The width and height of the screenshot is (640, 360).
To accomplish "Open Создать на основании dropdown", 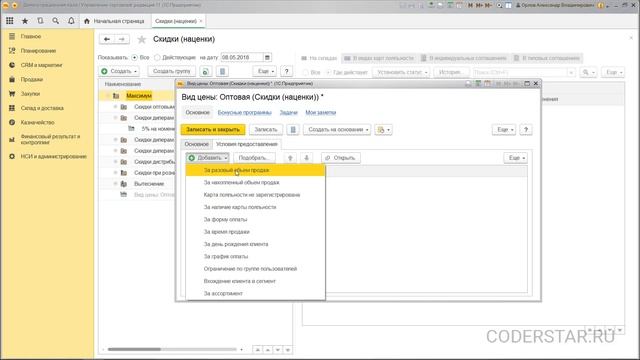I will coord(337,130).
